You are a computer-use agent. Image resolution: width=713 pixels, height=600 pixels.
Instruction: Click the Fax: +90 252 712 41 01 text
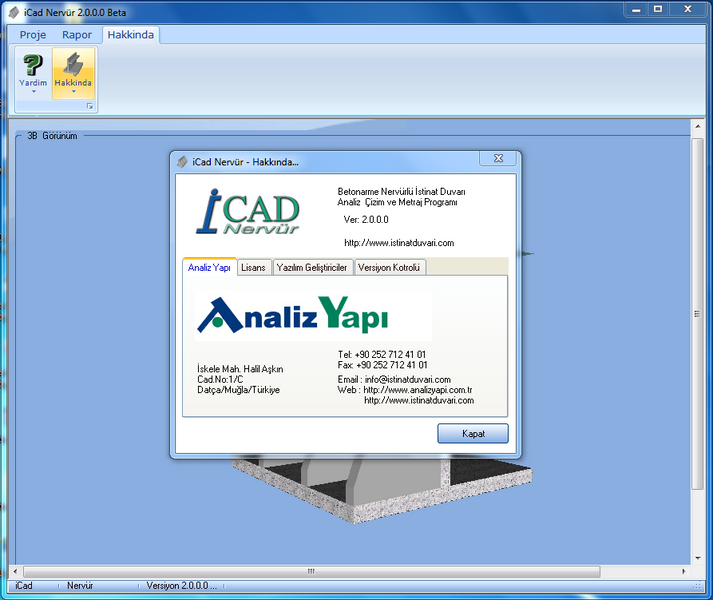382,365
